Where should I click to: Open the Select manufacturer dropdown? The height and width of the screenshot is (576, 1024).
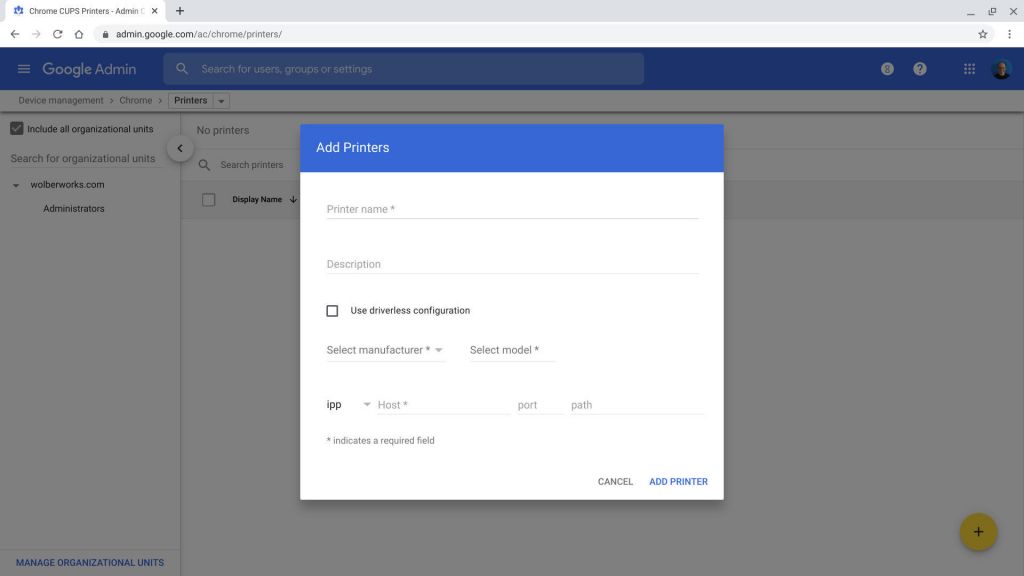(386, 350)
